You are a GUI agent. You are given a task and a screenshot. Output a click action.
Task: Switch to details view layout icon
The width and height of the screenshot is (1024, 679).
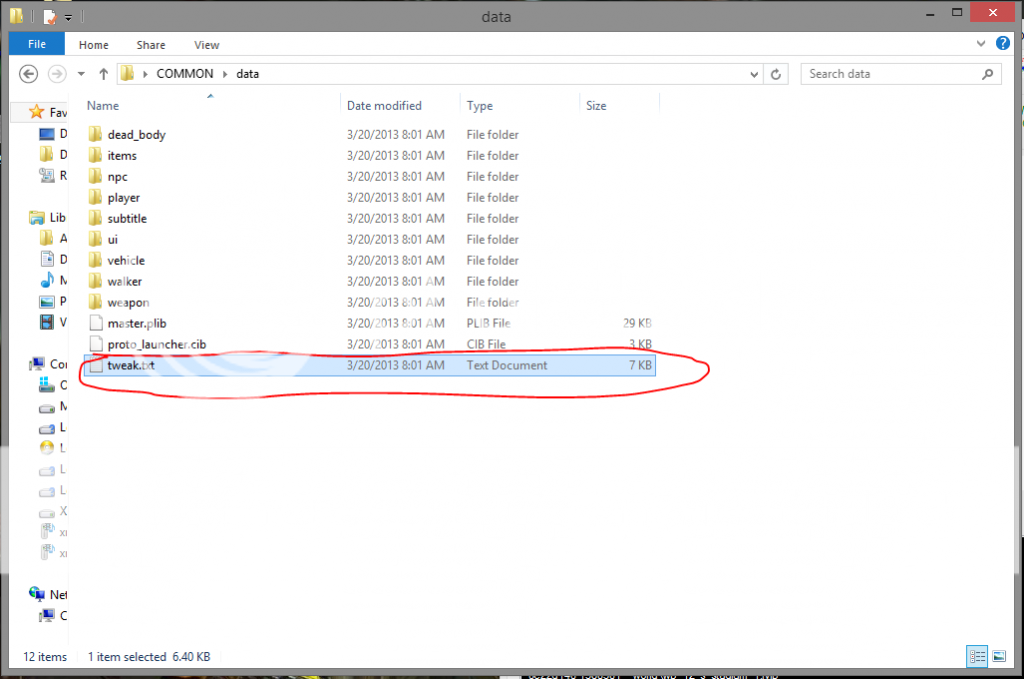[977, 656]
